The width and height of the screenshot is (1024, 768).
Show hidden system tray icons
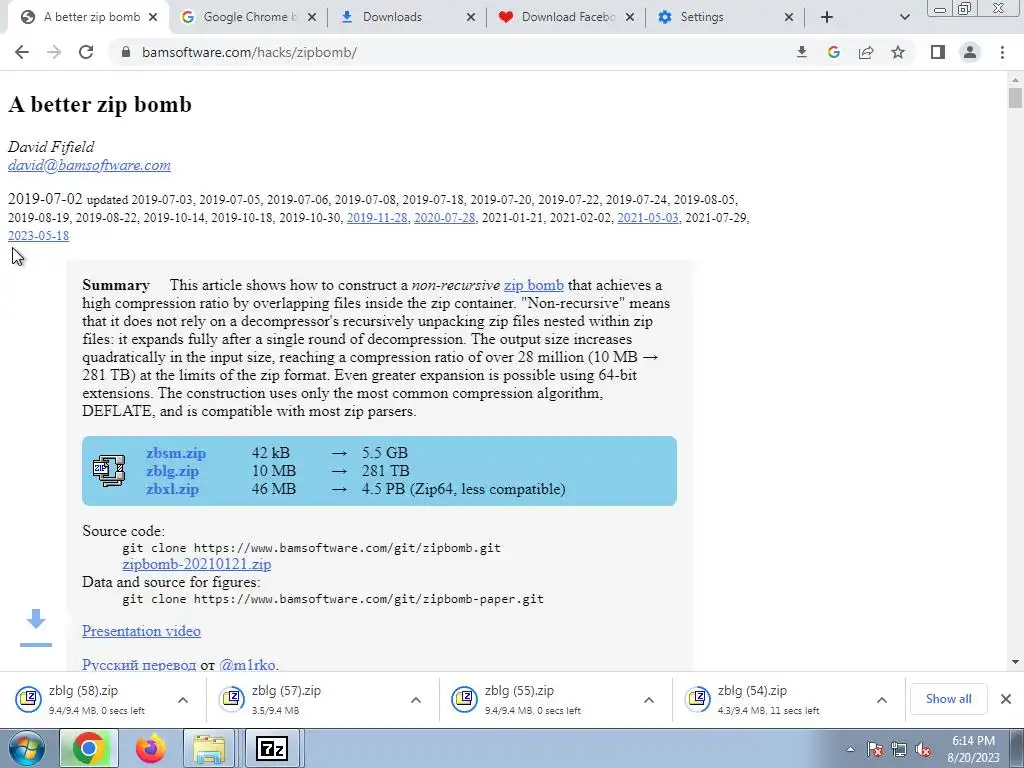850,749
